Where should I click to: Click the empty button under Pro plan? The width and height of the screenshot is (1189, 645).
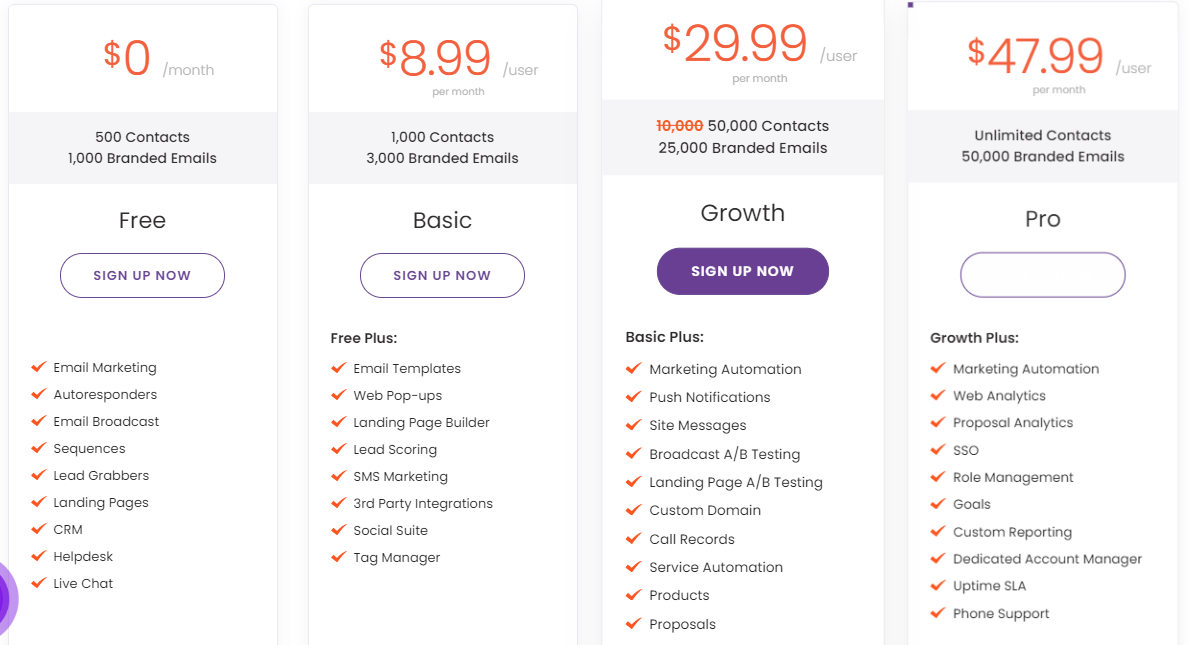pos(1043,274)
